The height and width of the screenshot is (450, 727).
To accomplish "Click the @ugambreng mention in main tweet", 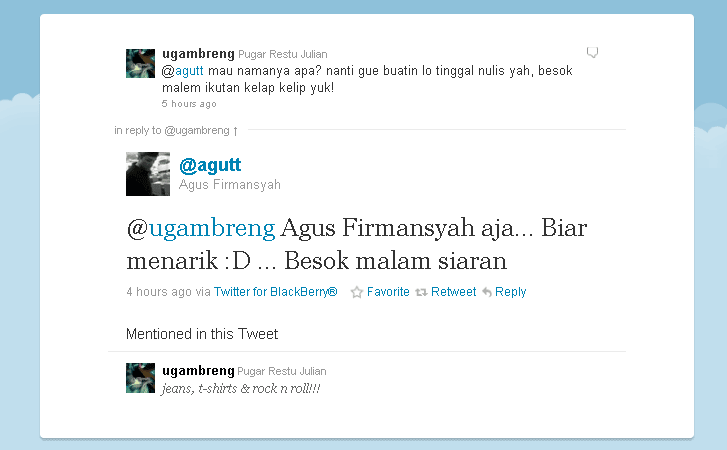I will point(201,228).
